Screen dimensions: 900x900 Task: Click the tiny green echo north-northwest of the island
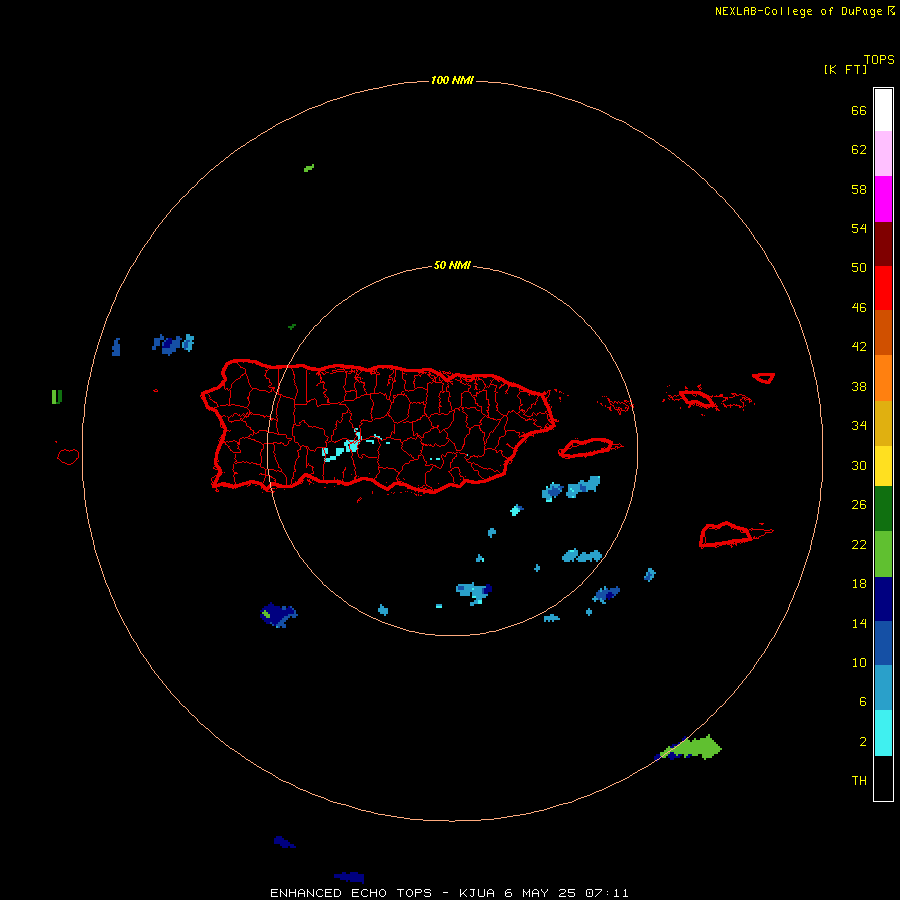[x=309, y=168]
